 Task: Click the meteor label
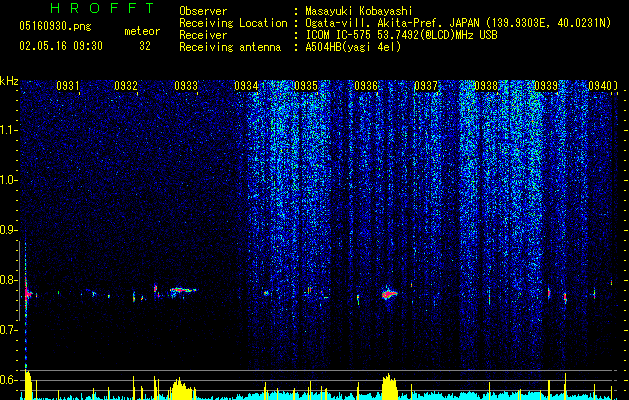click(142, 31)
